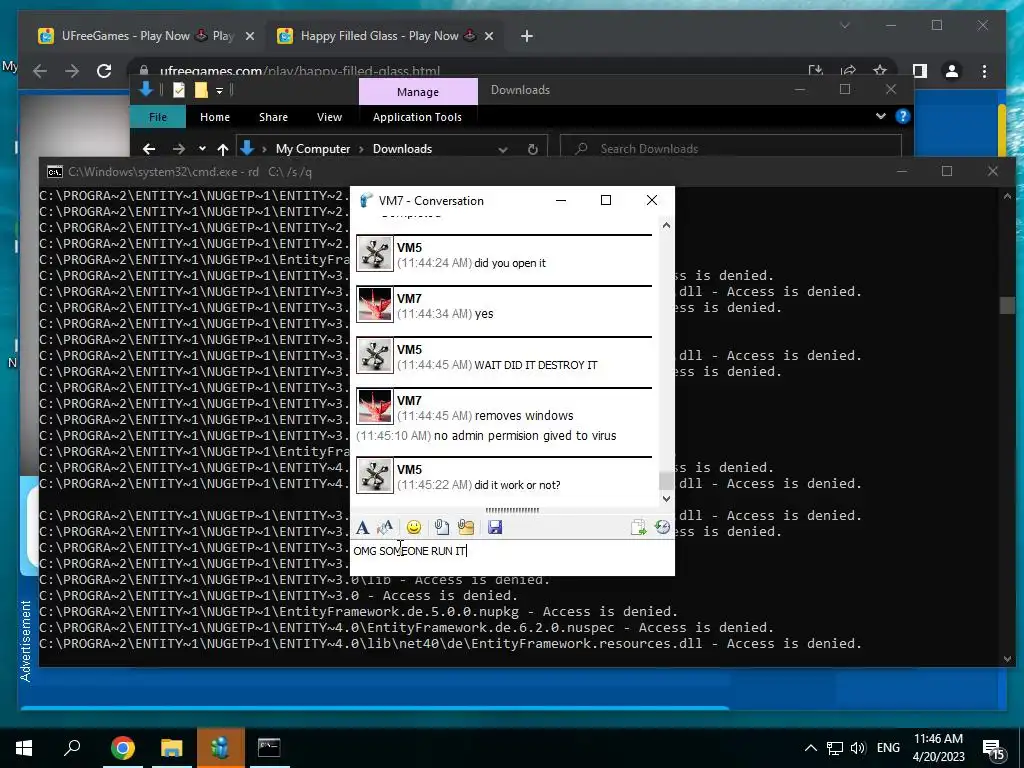
Task: Click the Explorer back arrow
Action: [149, 149]
